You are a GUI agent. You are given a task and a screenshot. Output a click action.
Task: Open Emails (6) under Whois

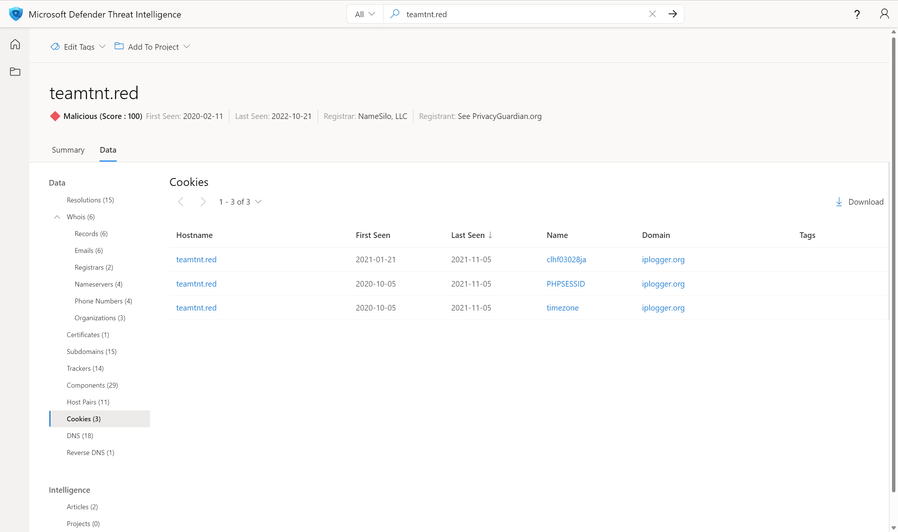pos(89,250)
